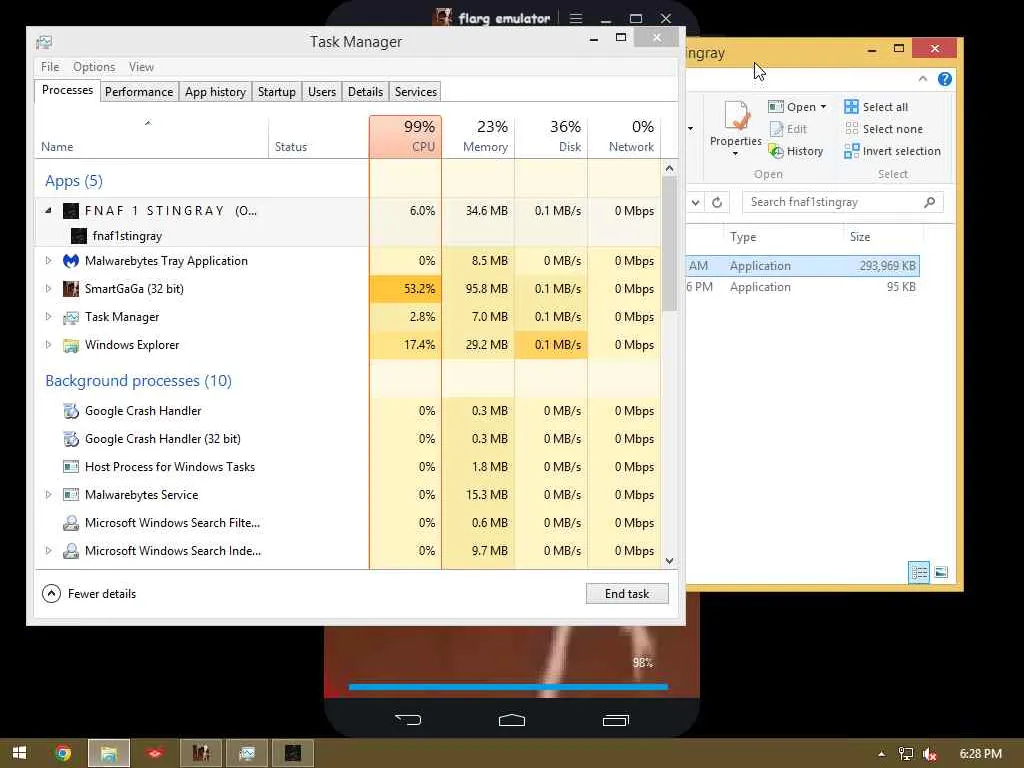Click the SmartGaGa process icon
The image size is (1024, 768).
point(71,289)
